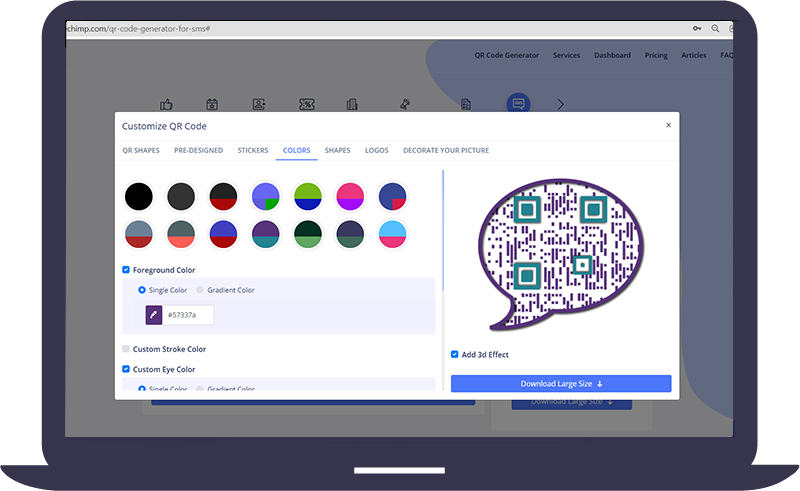This screenshot has width=800, height=491.
Task: Click the speech-bubble QR code preview
Action: pyautogui.click(x=561, y=254)
